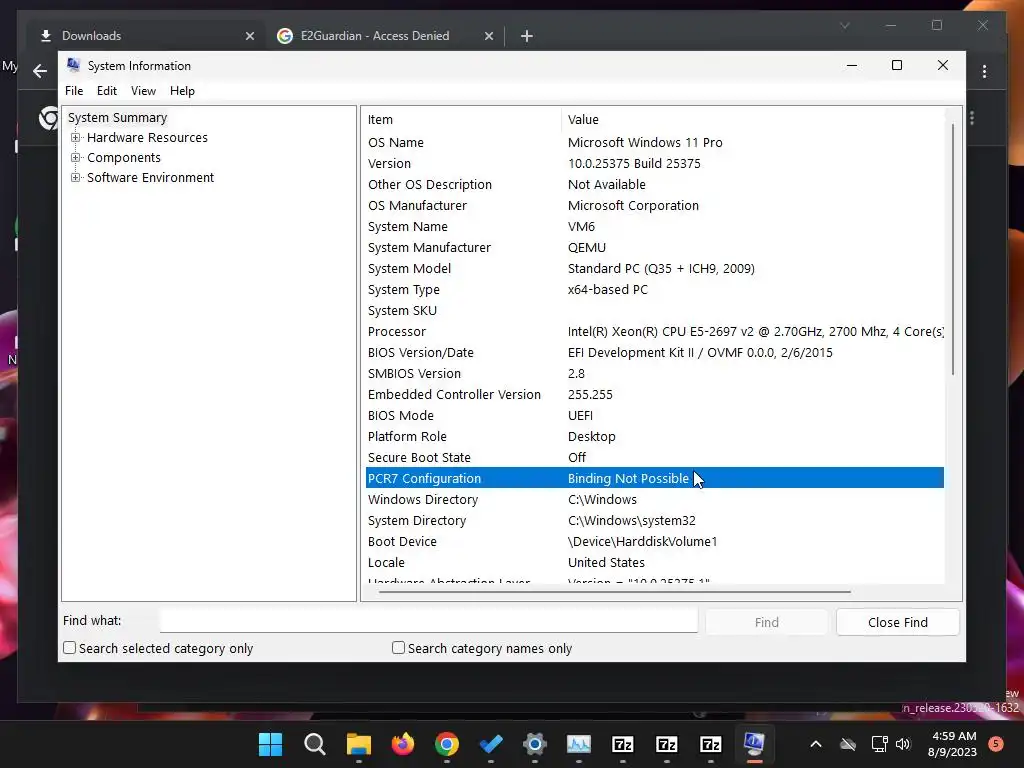This screenshot has width=1024, height=768.
Task: Enable Search category names only
Action: 398,648
